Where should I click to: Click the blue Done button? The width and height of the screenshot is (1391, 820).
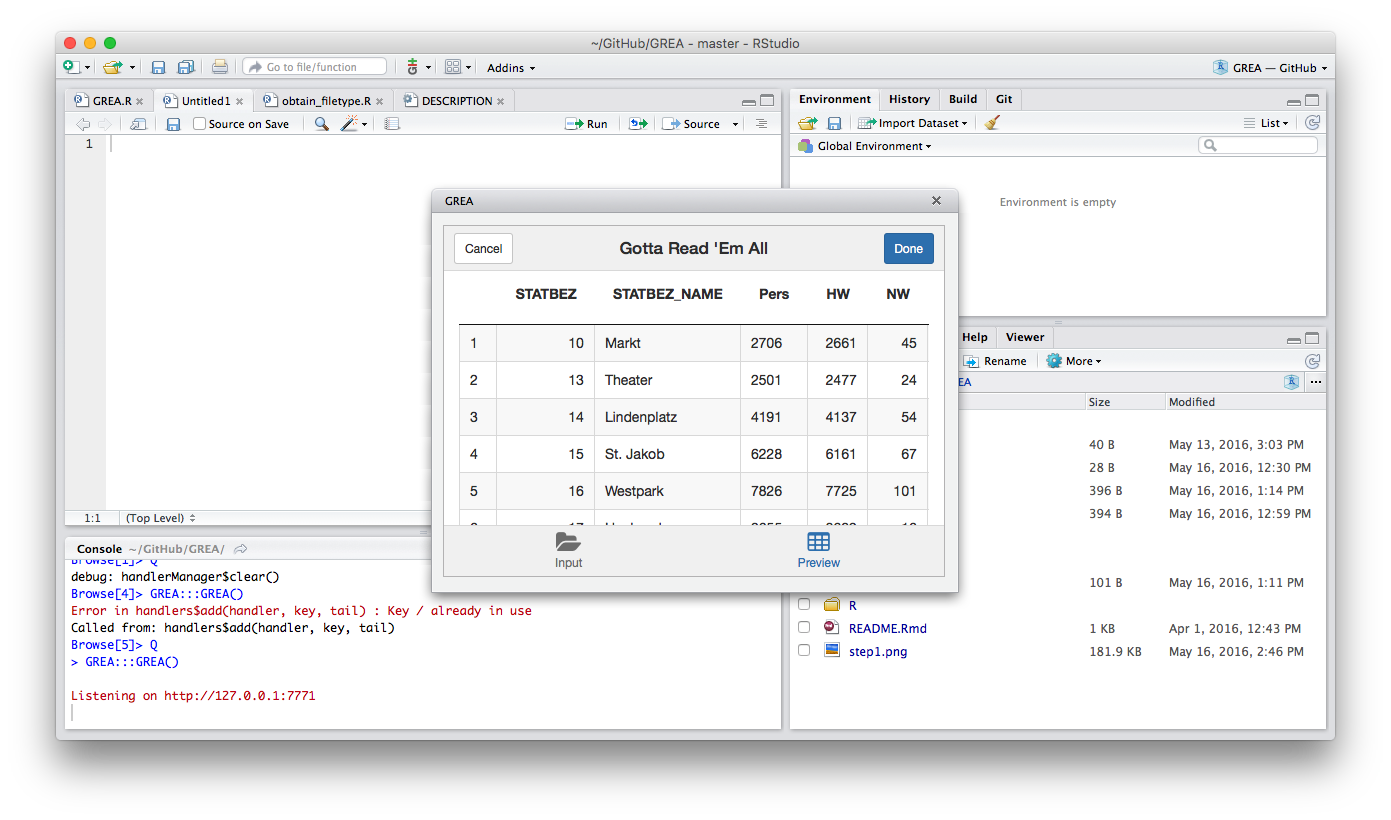[908, 248]
